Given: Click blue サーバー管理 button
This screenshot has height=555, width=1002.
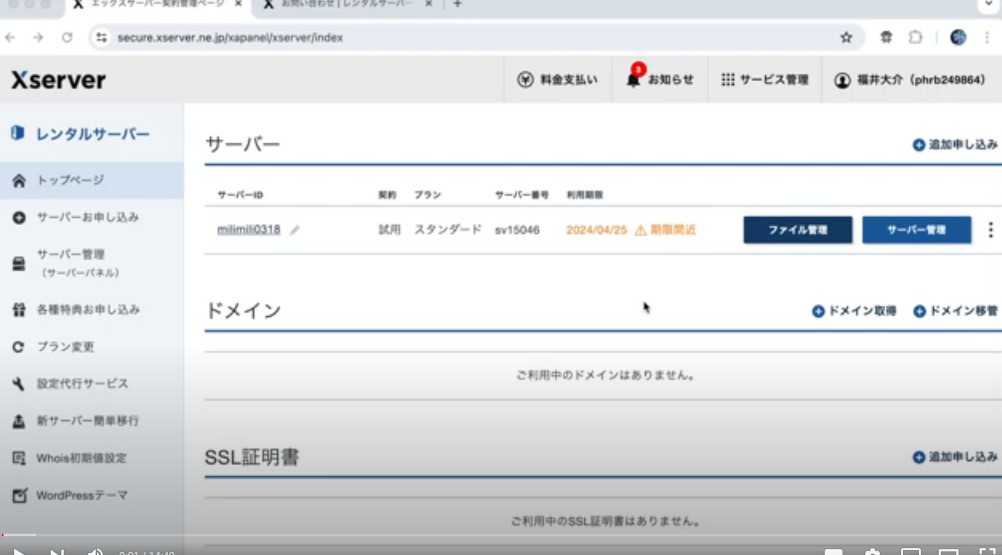Looking at the screenshot, I should pos(916,230).
